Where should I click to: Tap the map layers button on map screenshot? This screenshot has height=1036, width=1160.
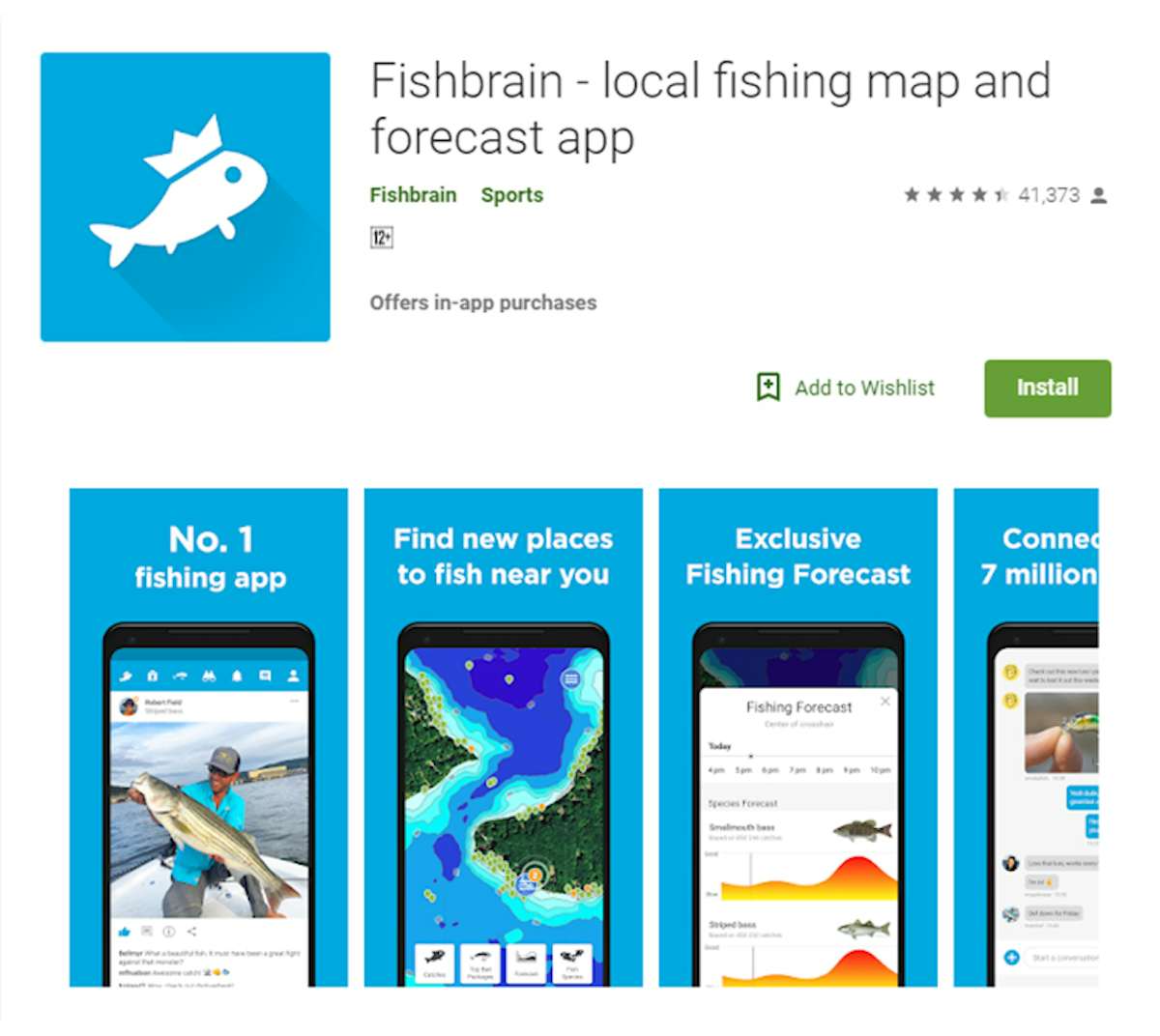click(571, 679)
